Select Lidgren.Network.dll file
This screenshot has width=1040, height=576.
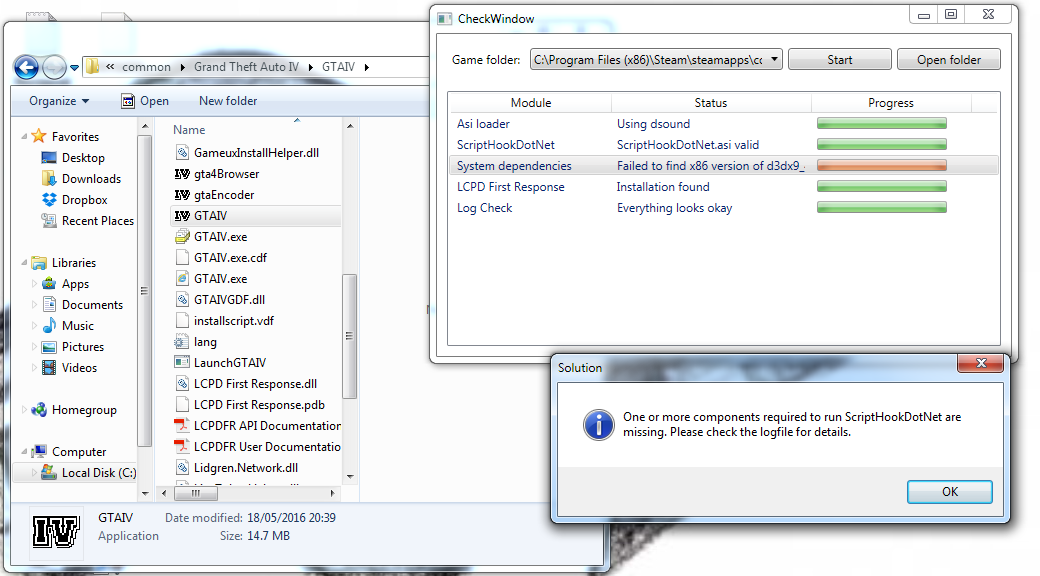[x=245, y=468]
